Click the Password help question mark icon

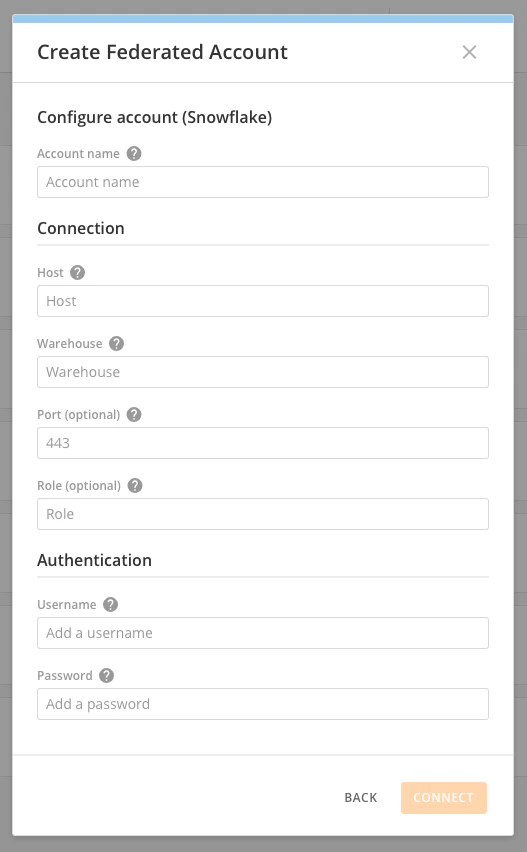coord(106,675)
